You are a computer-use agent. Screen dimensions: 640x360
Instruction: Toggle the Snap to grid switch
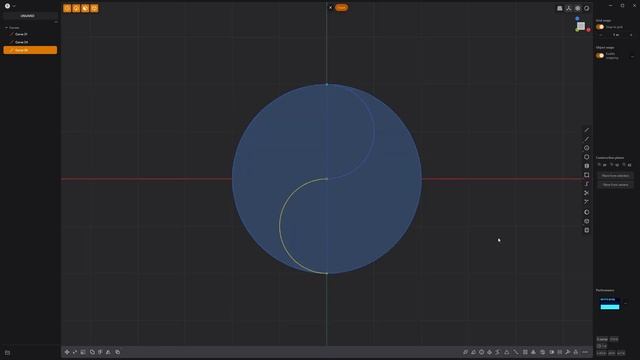click(600, 27)
